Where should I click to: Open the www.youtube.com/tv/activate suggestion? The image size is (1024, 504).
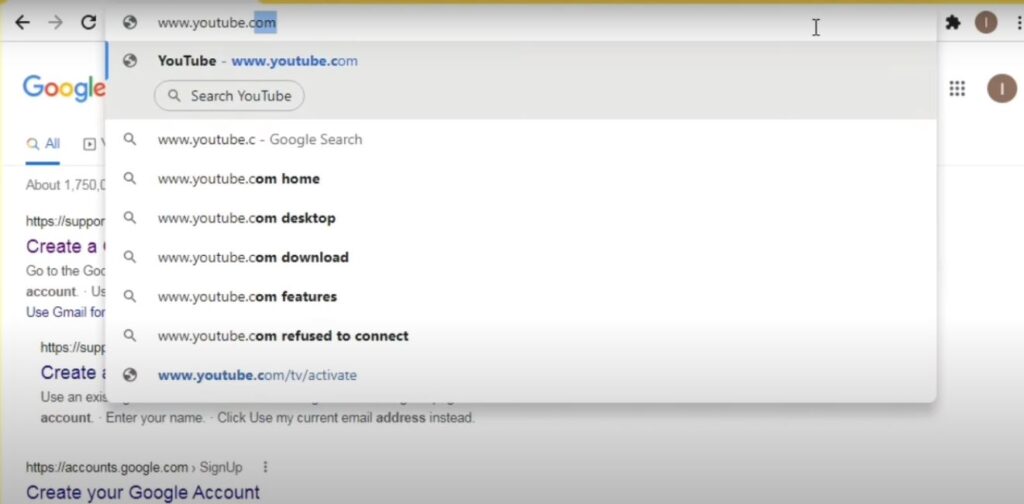click(520, 375)
